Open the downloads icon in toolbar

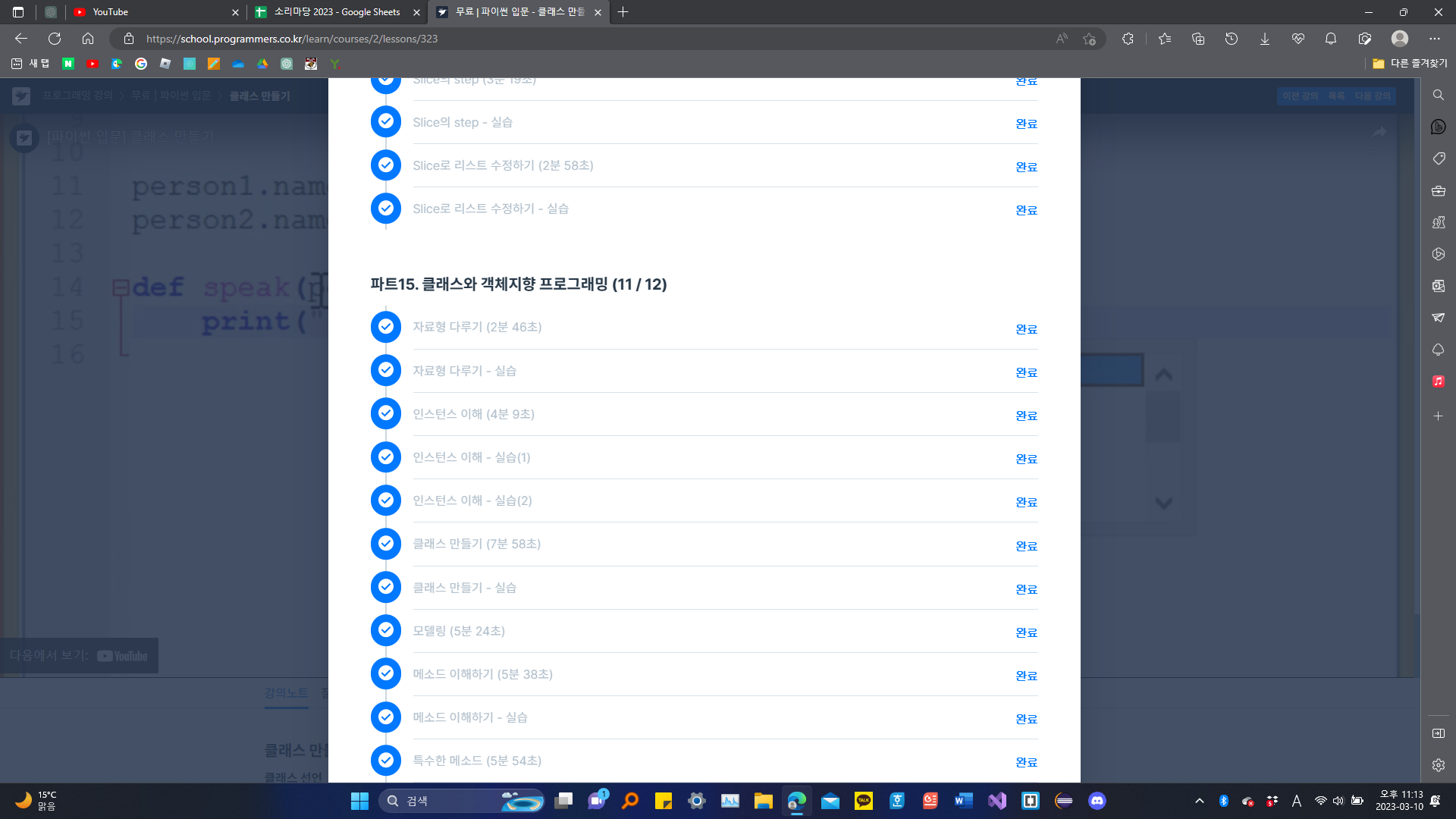tap(1264, 39)
